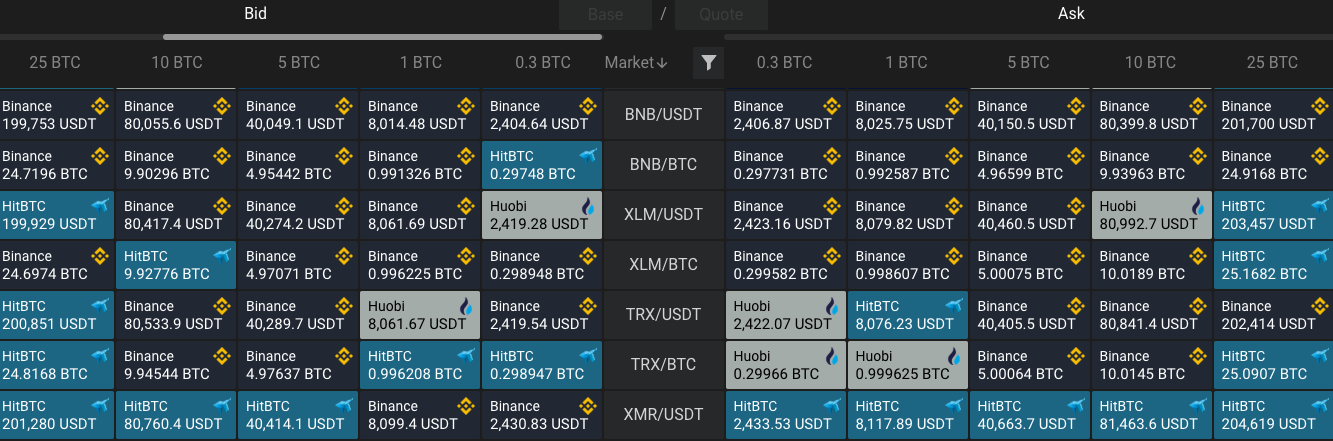This screenshot has width=1333, height=441.
Task: Click the Binance 8,025.75 USDT ask cell
Action: (x=908, y=115)
